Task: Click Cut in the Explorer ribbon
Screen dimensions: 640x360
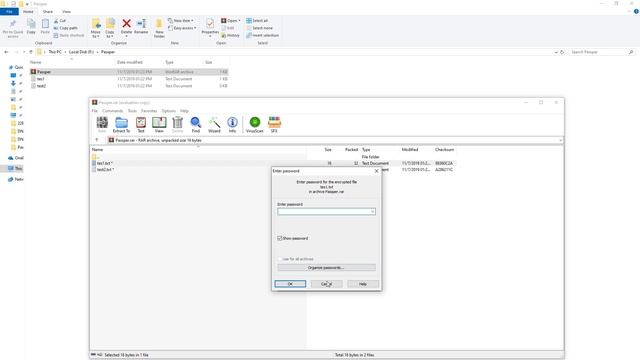Action: point(60,20)
